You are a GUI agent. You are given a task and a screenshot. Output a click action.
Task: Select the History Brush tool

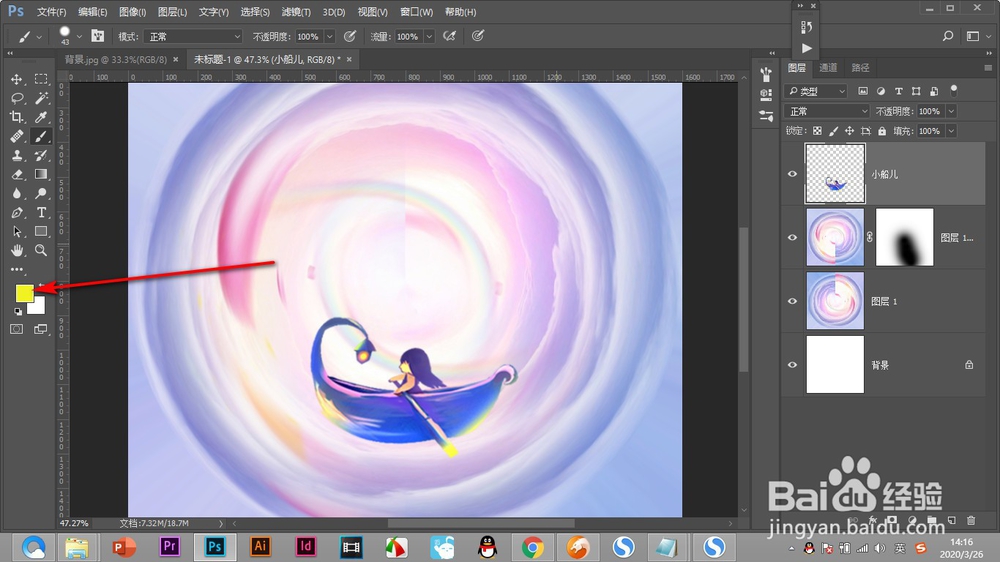click(x=41, y=155)
